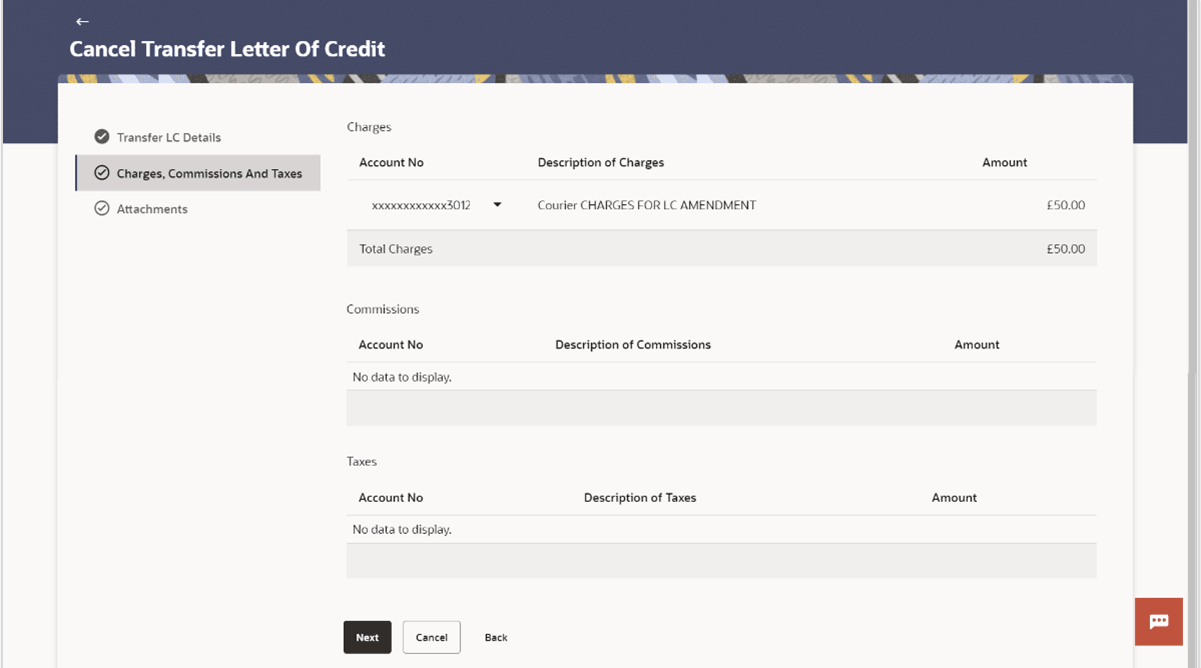Click the Back link at the bottom

(496, 637)
